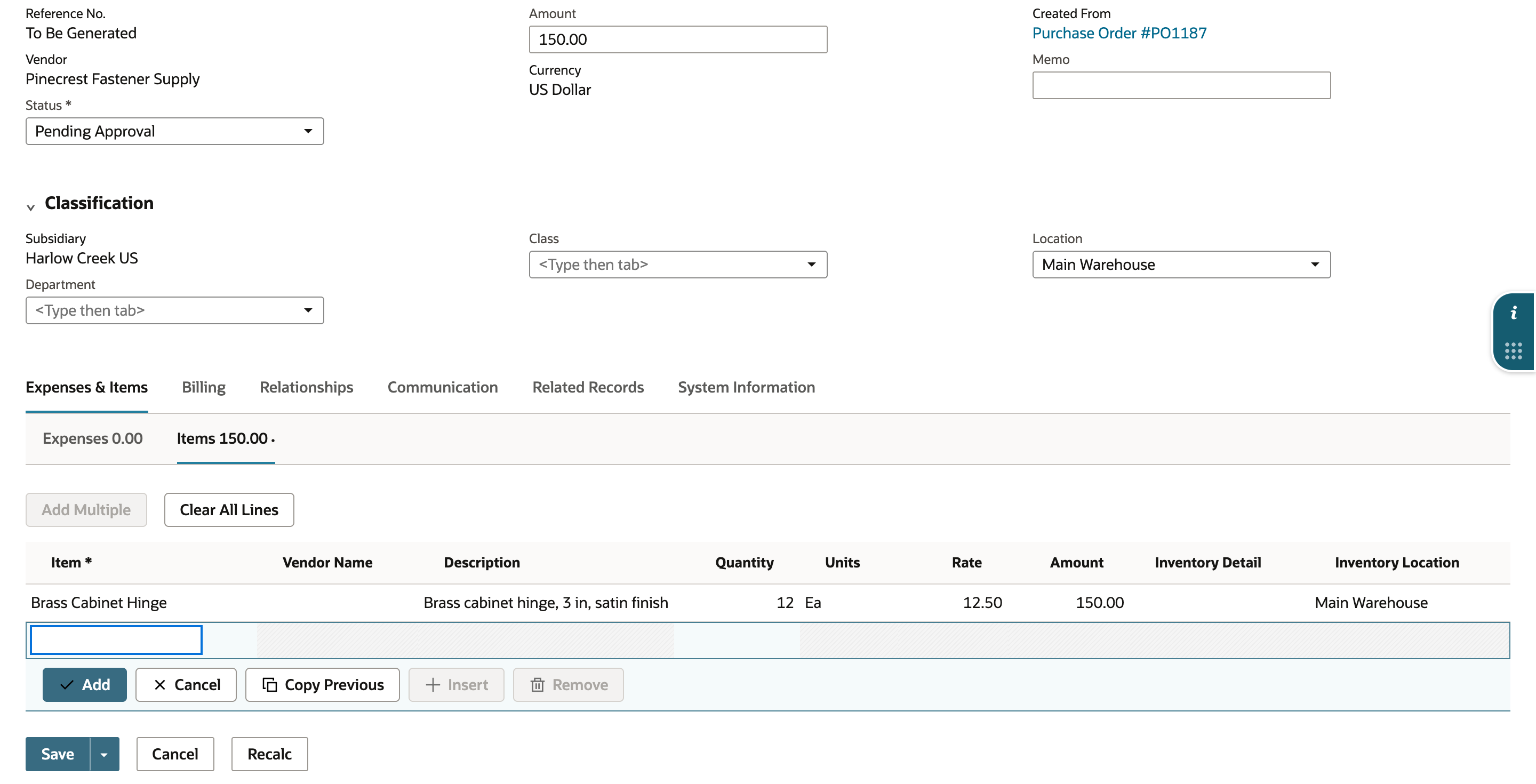This screenshot has width=1536, height=784.
Task: Click the Insert line button
Action: [456, 685]
